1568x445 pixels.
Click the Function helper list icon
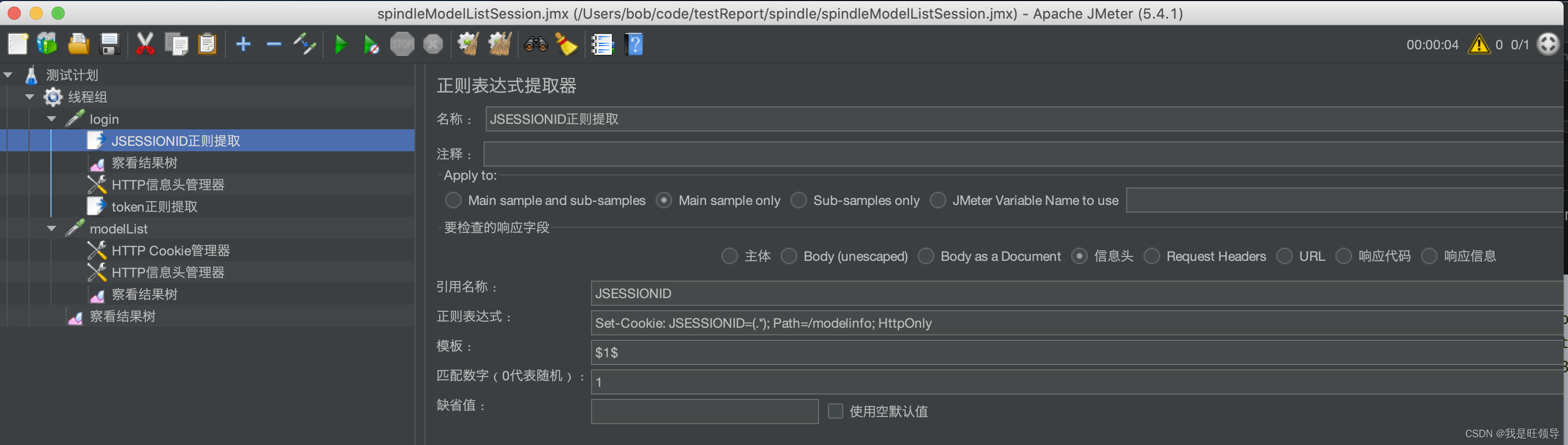click(602, 44)
